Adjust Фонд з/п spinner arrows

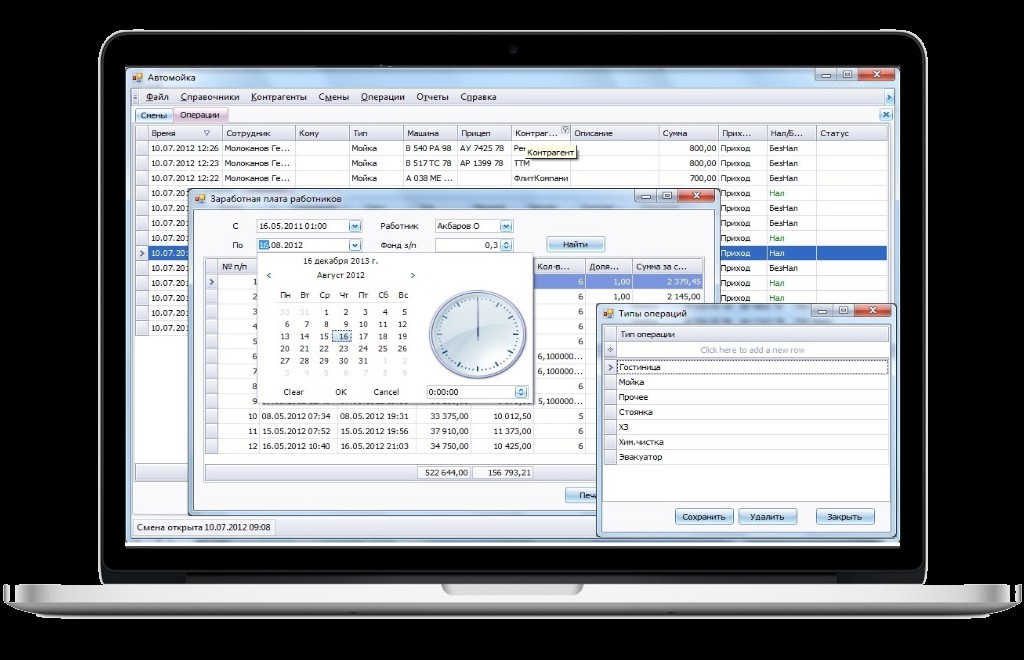[506, 245]
